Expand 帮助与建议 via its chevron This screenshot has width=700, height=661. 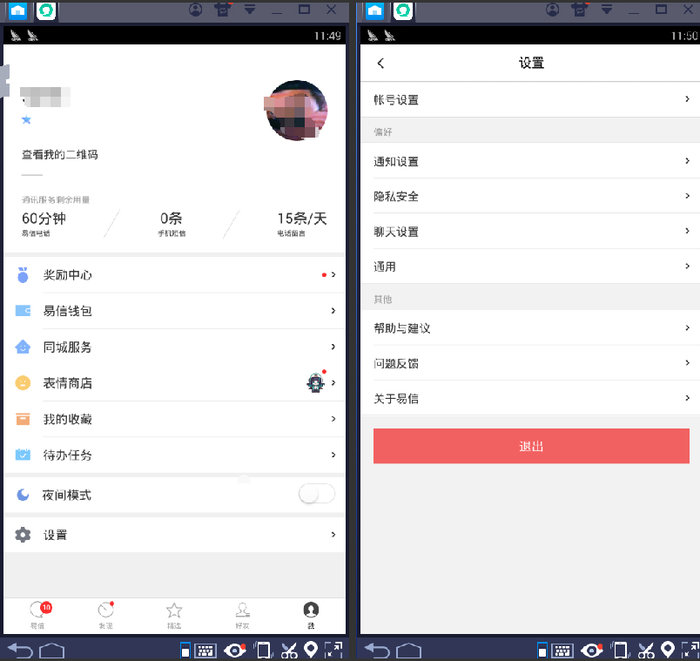pyautogui.click(x=687, y=328)
